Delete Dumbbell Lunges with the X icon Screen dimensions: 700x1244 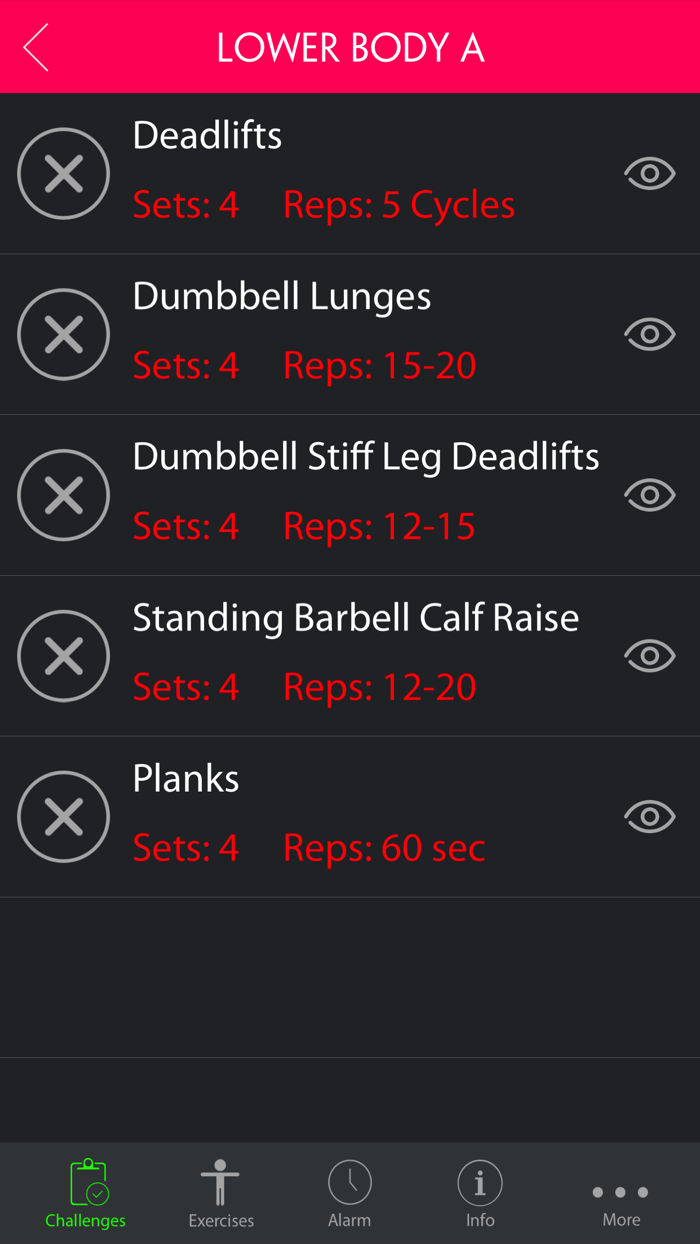63,334
